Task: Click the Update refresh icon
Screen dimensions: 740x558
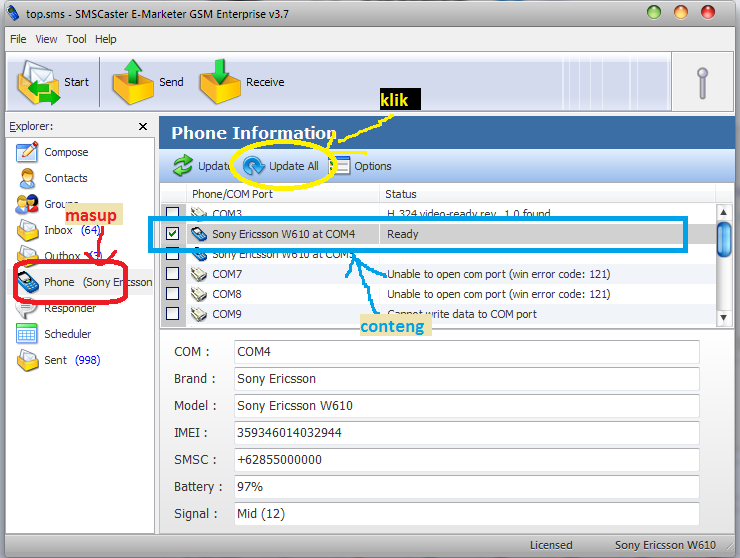Action: pos(183,166)
